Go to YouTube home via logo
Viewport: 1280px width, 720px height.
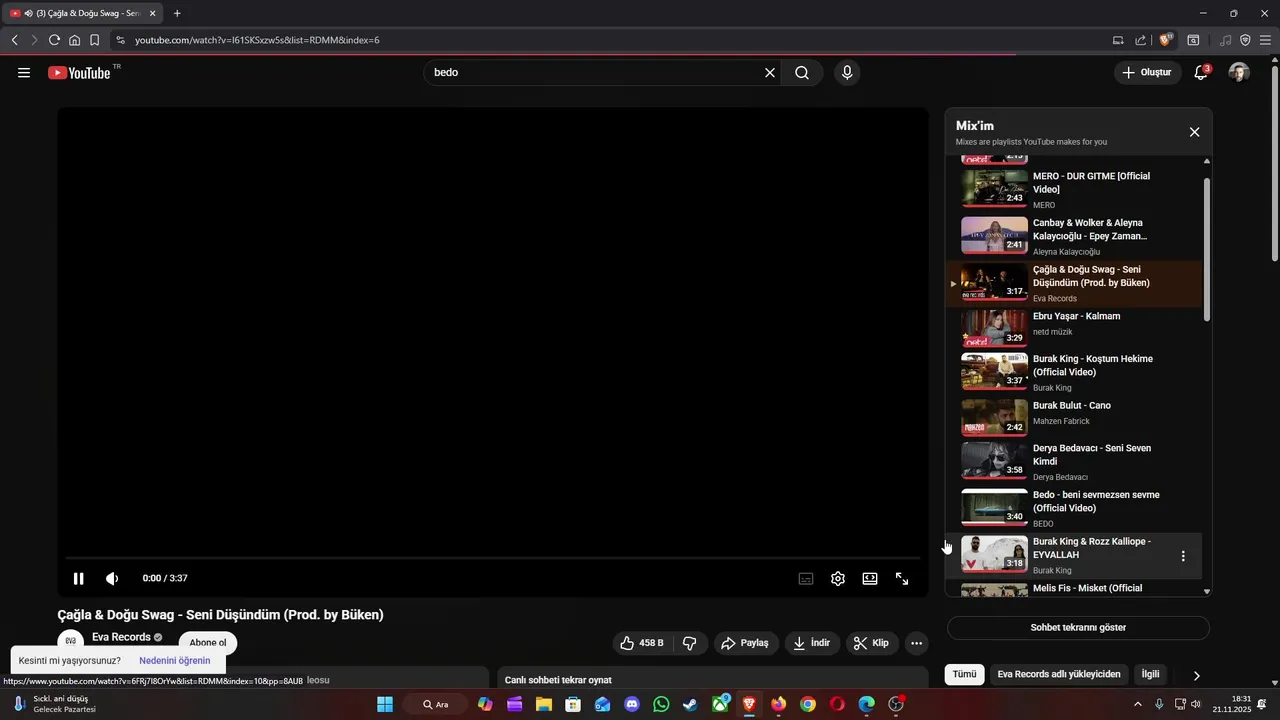pyautogui.click(x=79, y=73)
